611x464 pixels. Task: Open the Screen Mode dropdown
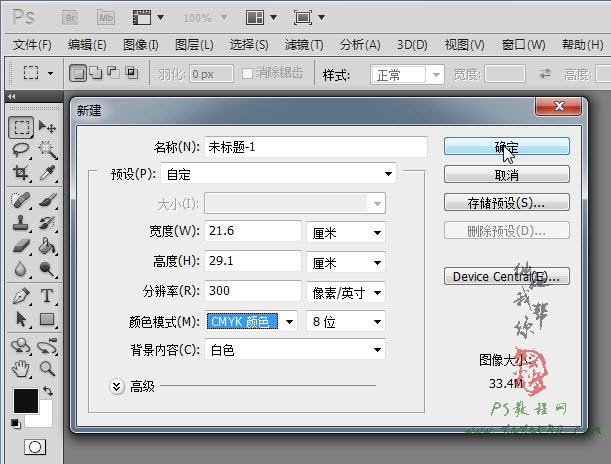click(x=309, y=18)
